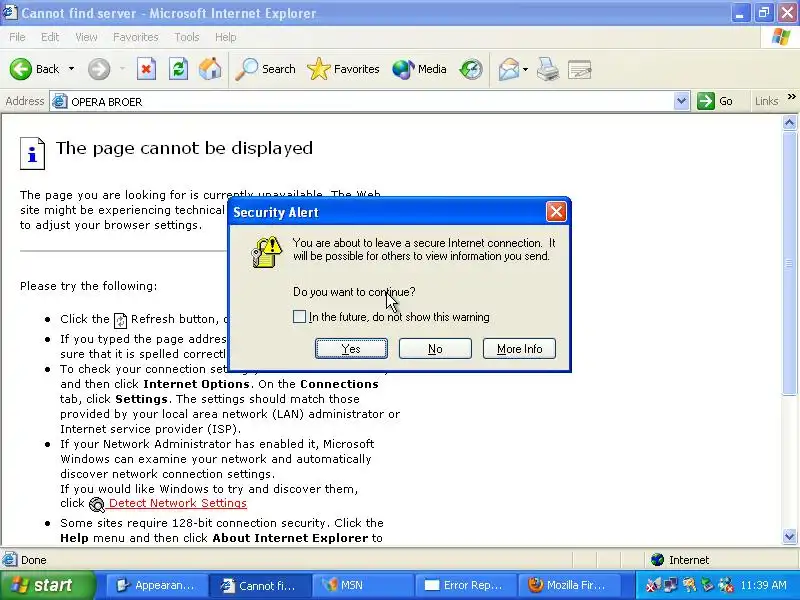The width and height of the screenshot is (800, 600).
Task: Click the heading 'The page cannot be displayed'
Action: click(x=184, y=148)
